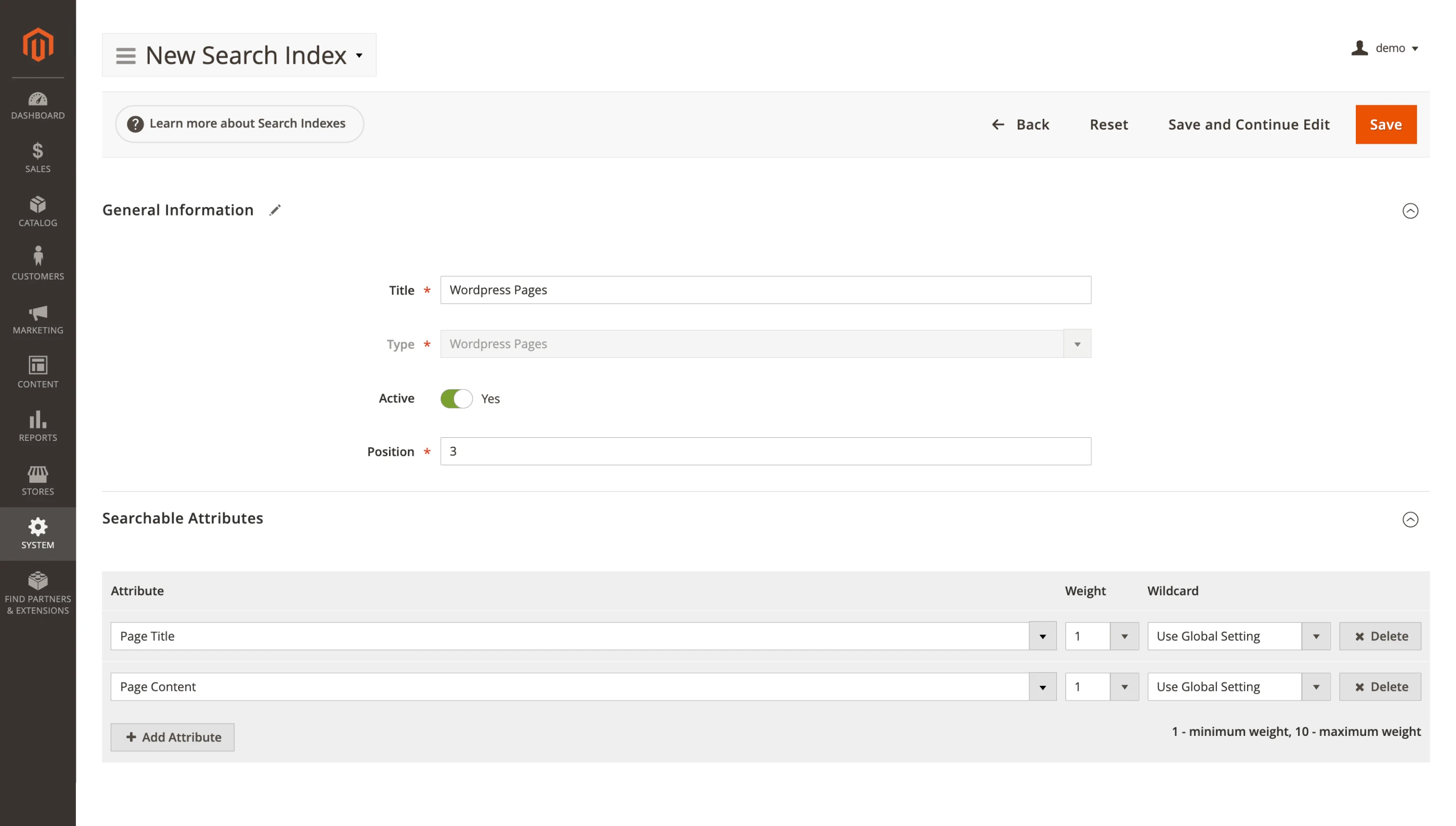Open the Customers menu
Image resolution: width=1456 pixels, height=826 pixels.
click(37, 265)
